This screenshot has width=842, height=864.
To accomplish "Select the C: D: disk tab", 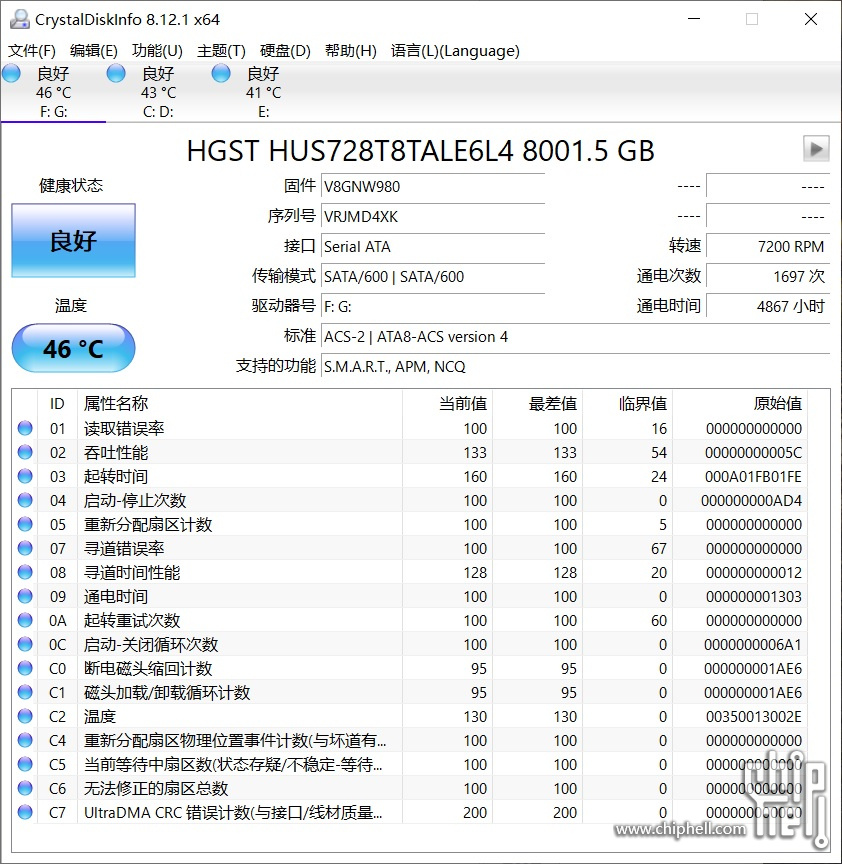I will coord(158,92).
